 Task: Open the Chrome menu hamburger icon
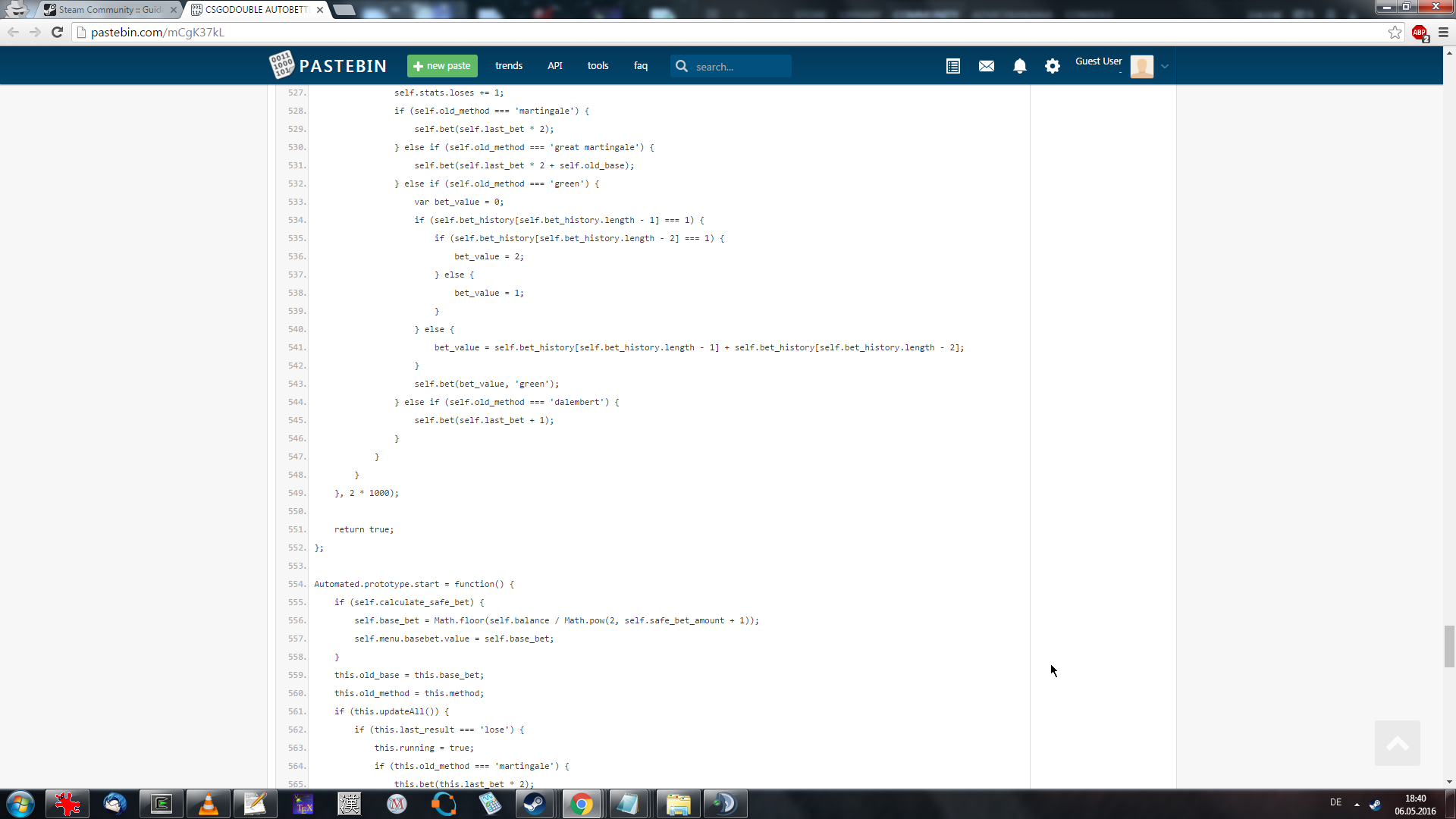[1443, 32]
